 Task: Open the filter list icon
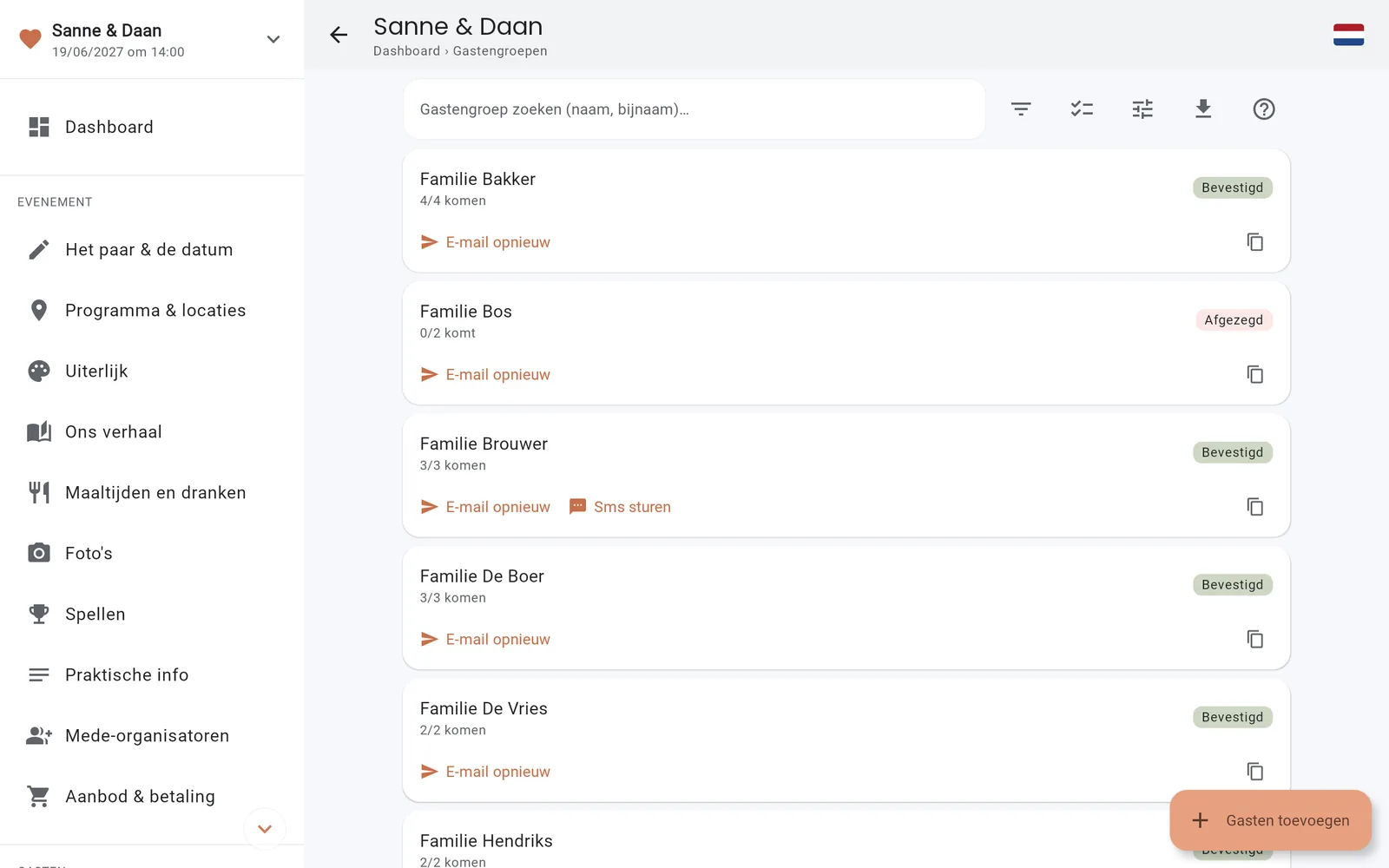(1021, 109)
